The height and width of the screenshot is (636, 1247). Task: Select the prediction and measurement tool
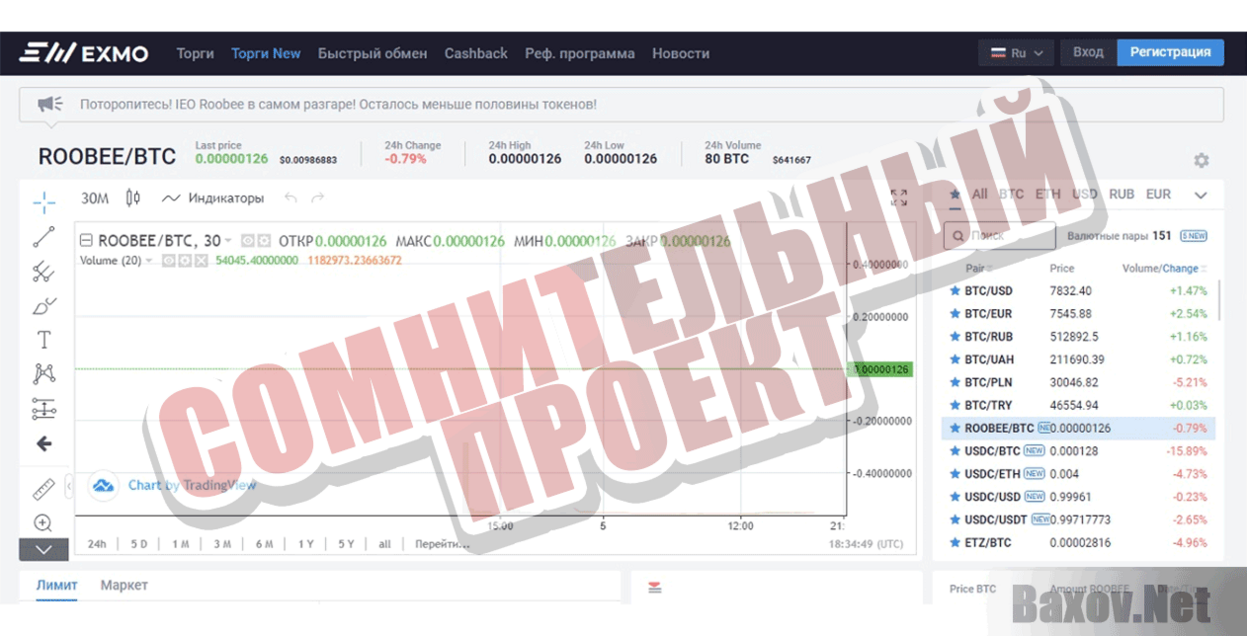click(44, 408)
